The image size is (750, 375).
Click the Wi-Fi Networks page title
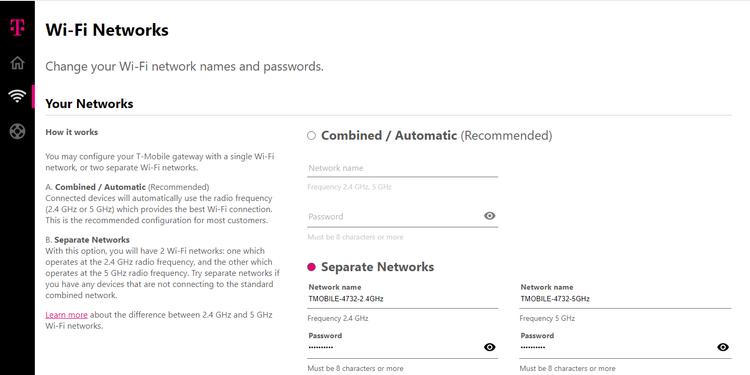tap(107, 30)
